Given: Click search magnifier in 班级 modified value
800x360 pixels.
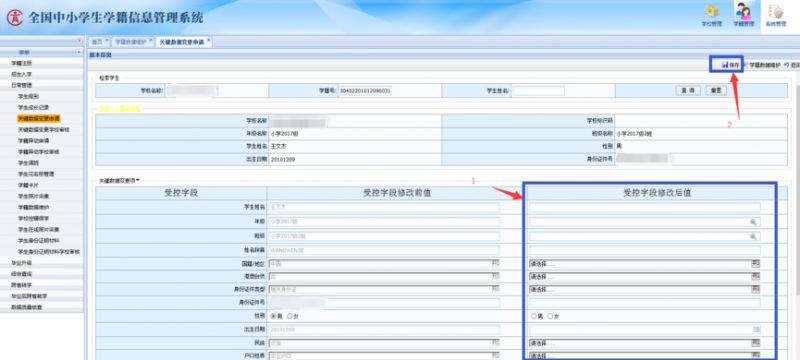Looking at the screenshot, I should (x=753, y=237).
